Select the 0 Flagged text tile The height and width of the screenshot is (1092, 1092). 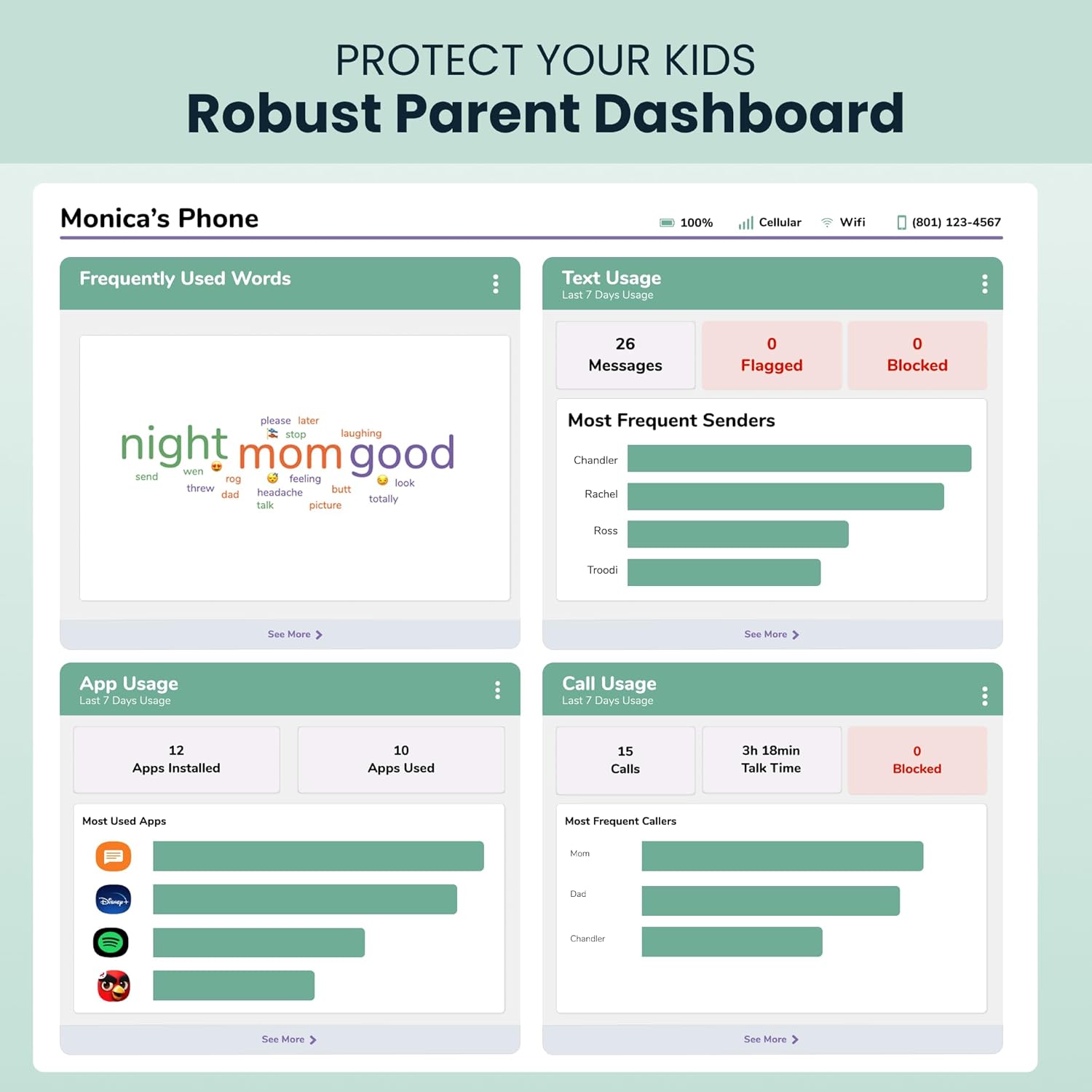point(772,355)
